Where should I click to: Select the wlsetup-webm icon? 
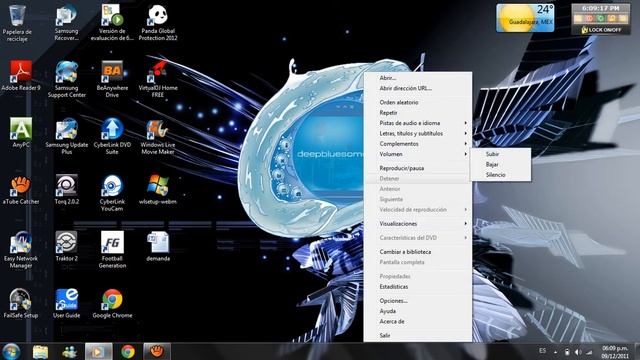[x=158, y=190]
